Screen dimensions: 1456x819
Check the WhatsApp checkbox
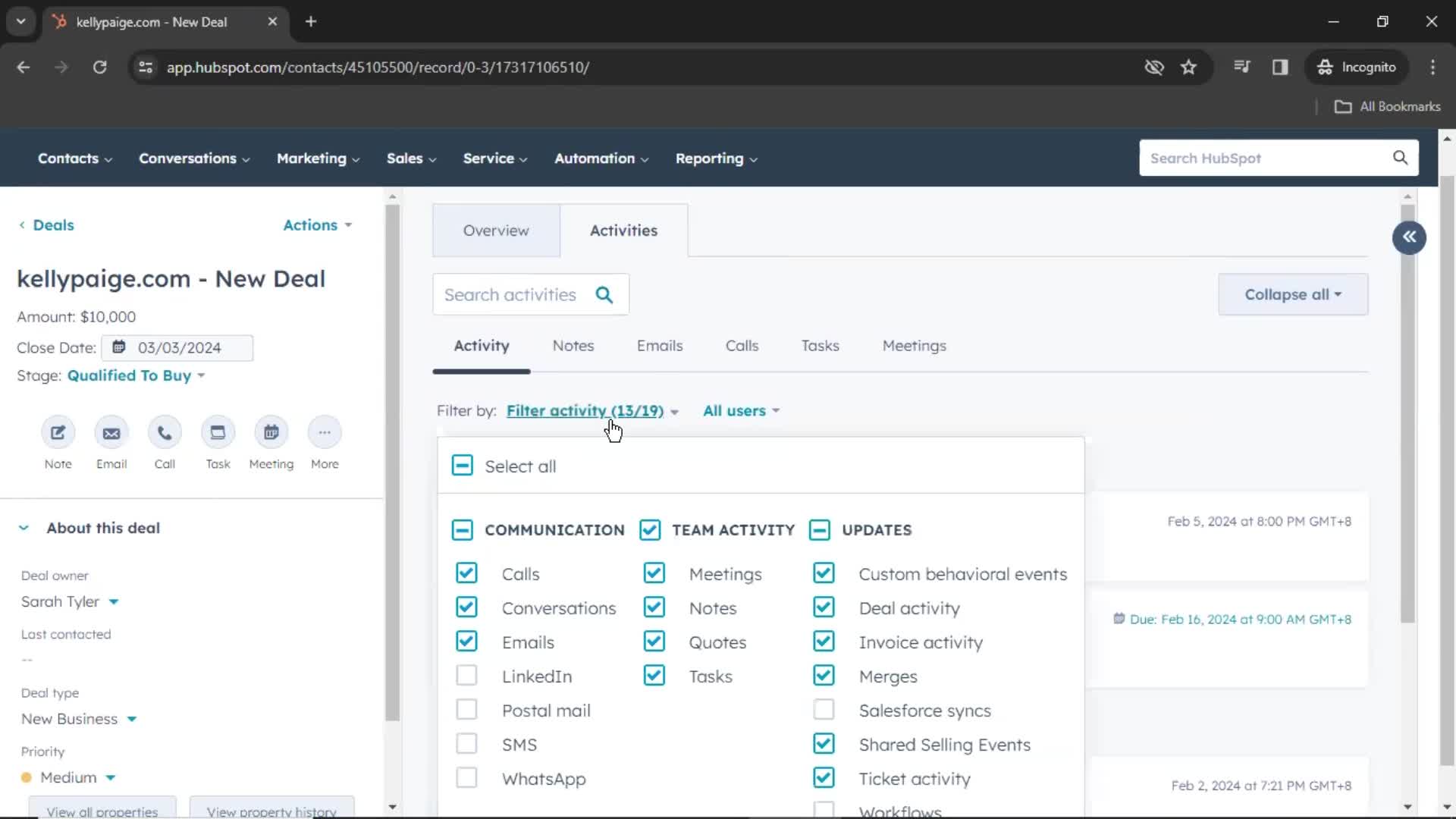click(x=466, y=778)
